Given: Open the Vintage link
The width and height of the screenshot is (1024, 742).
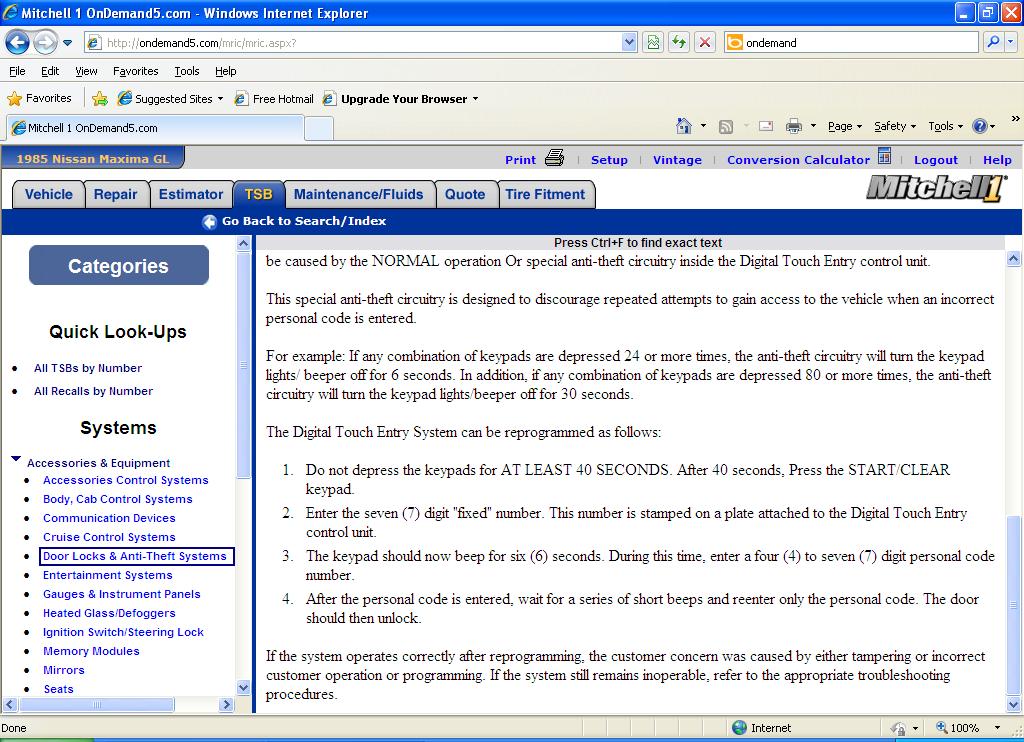Looking at the screenshot, I should click(x=677, y=160).
